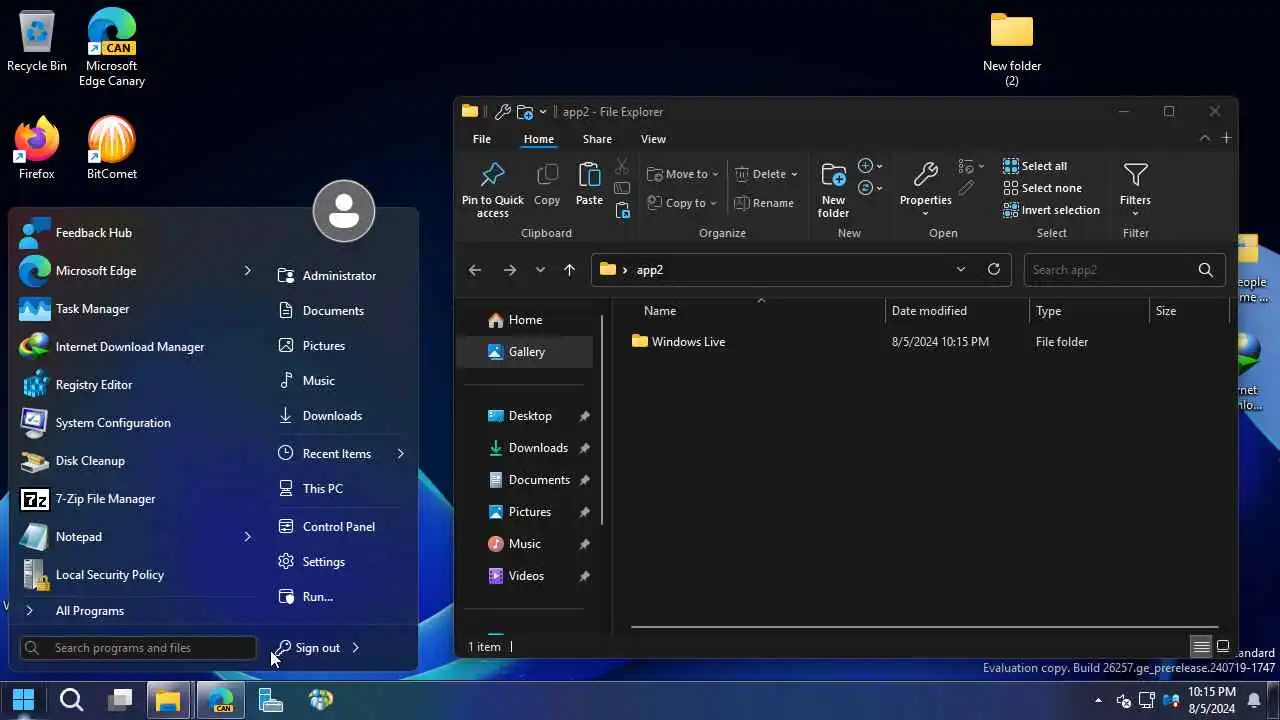Click the Paste shortcut icon
The height and width of the screenshot is (720, 1280).
tap(622, 210)
